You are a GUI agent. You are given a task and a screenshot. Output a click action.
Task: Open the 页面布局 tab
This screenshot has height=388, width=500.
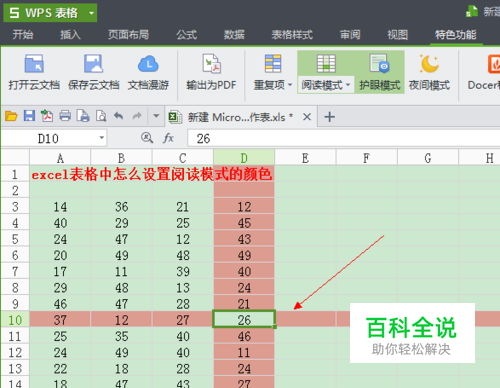(128, 35)
